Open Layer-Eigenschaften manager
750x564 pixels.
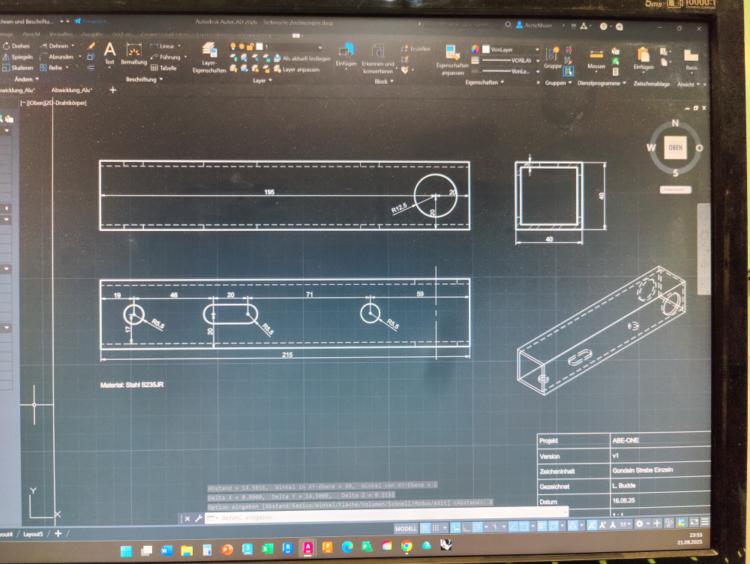tap(209, 55)
